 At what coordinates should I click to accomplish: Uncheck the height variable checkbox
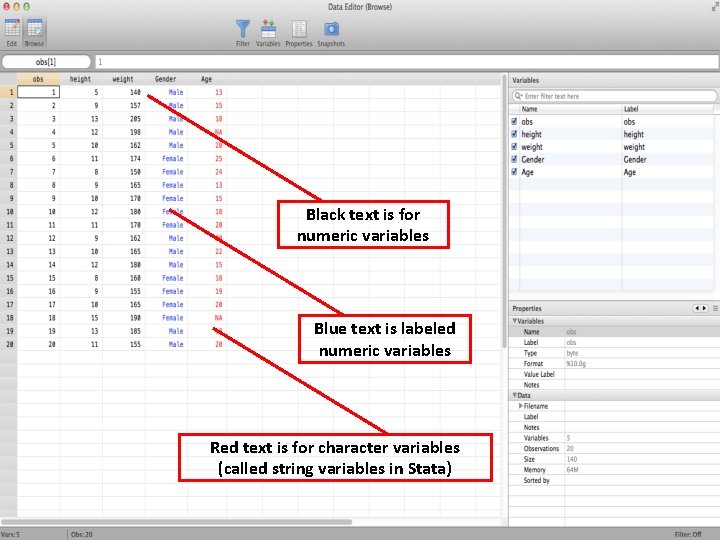click(x=514, y=134)
